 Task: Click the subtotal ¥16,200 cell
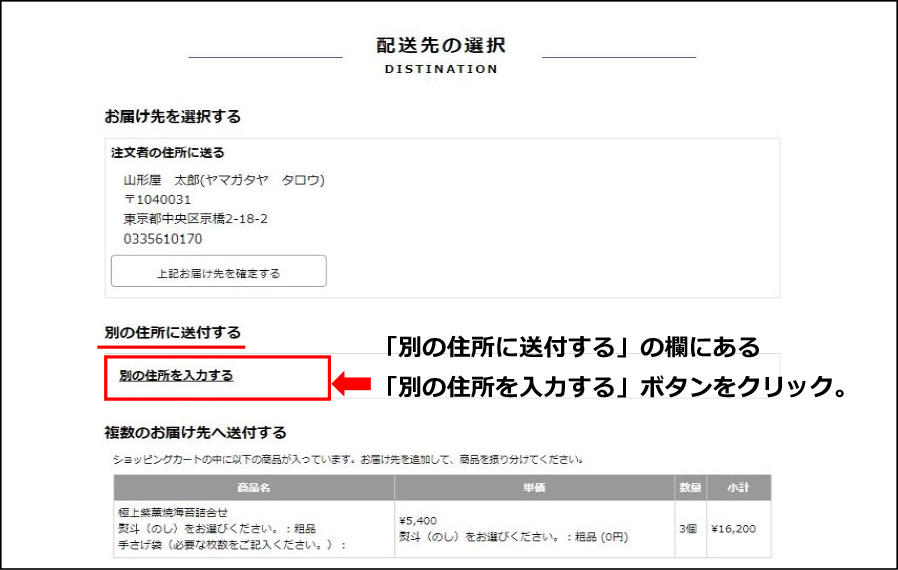(x=738, y=528)
